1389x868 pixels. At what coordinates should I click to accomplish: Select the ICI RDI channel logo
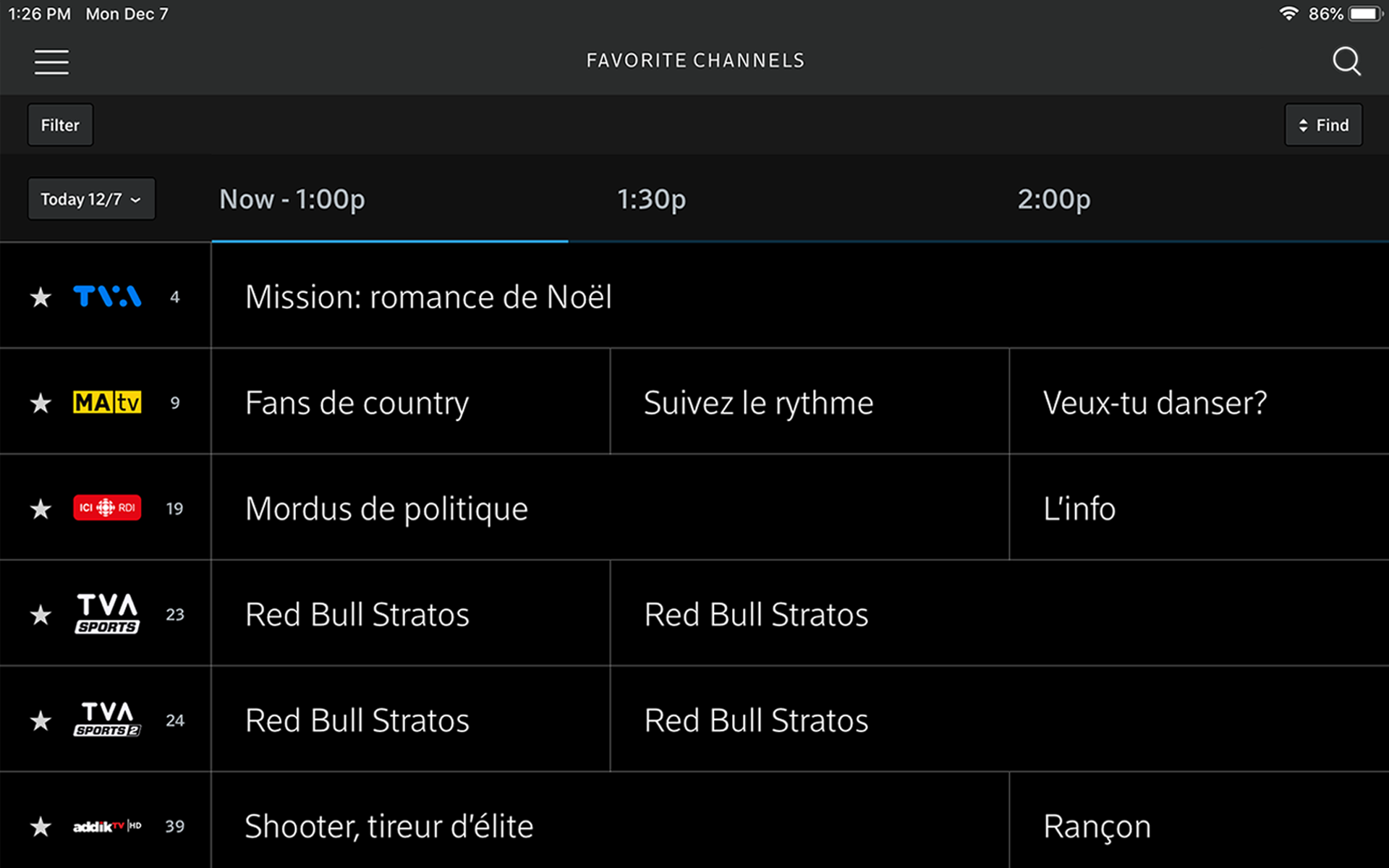coord(107,508)
